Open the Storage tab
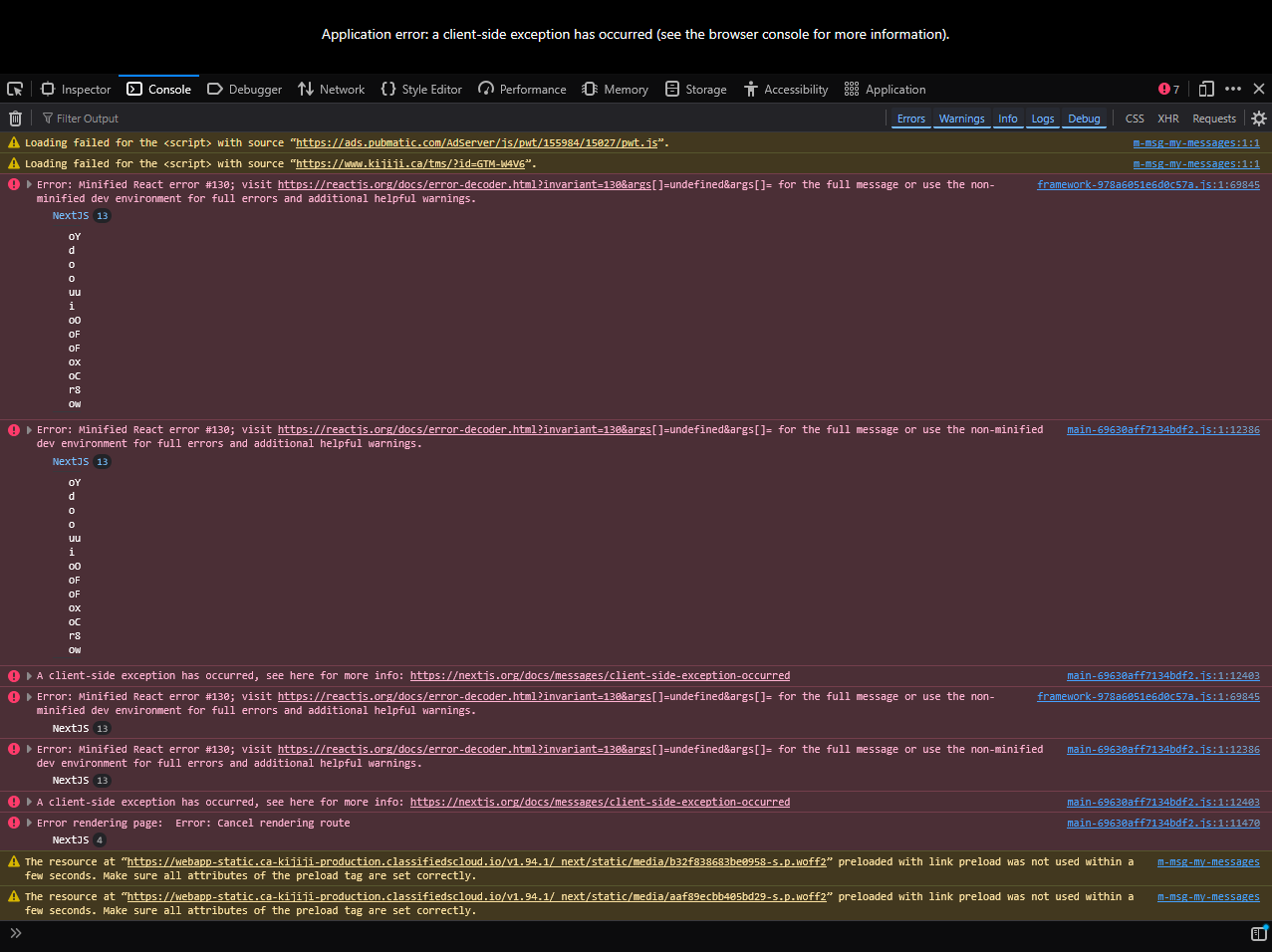1272x952 pixels. [696, 89]
